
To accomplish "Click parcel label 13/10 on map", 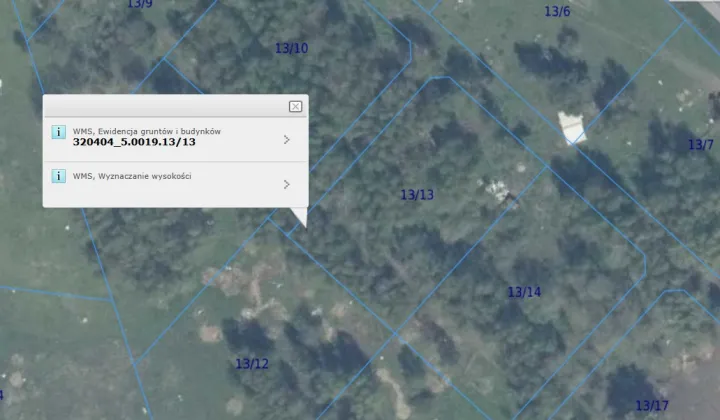I will tap(291, 48).
